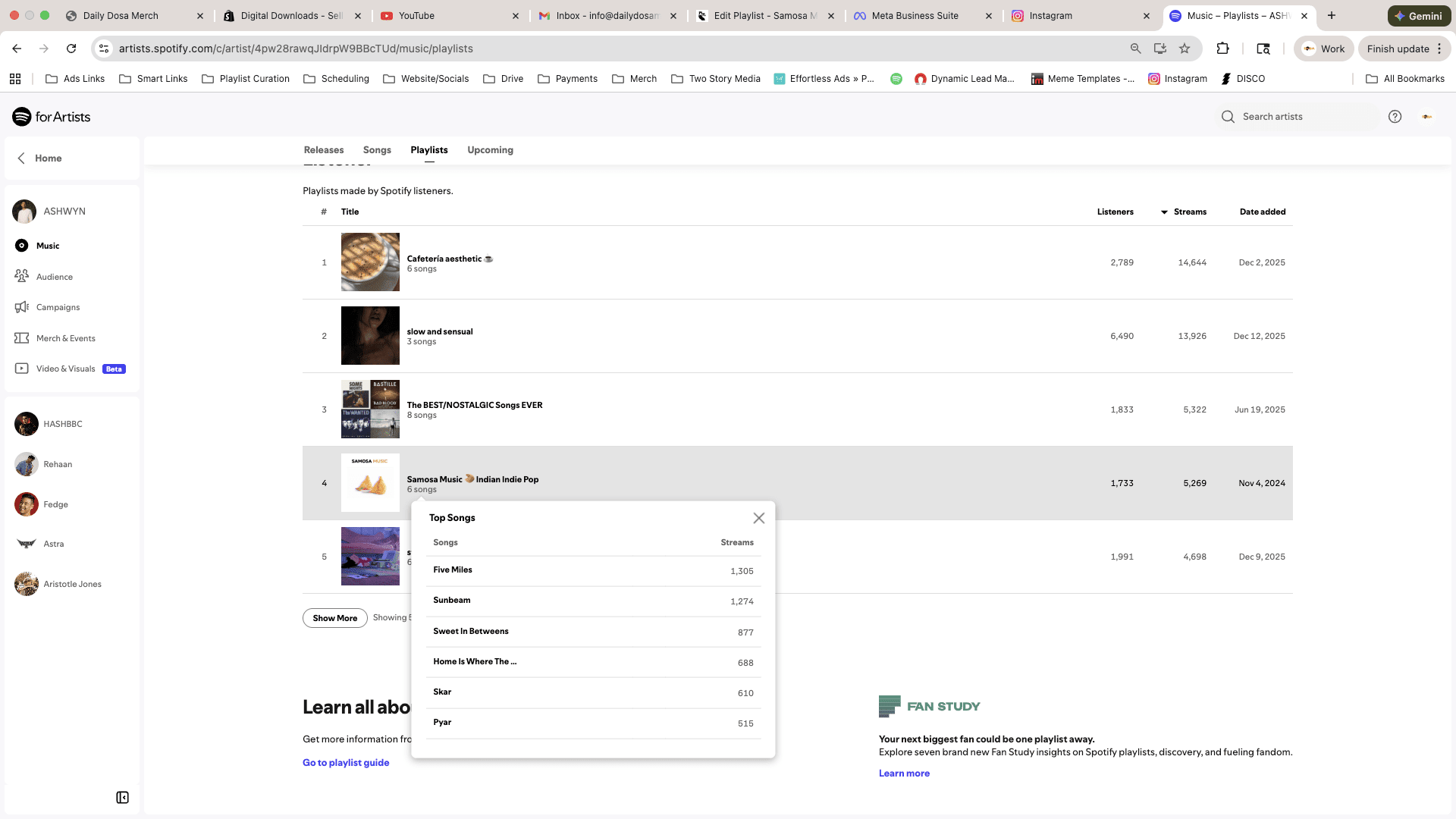
Task: Switch to the Releases tab
Action: [x=324, y=150]
